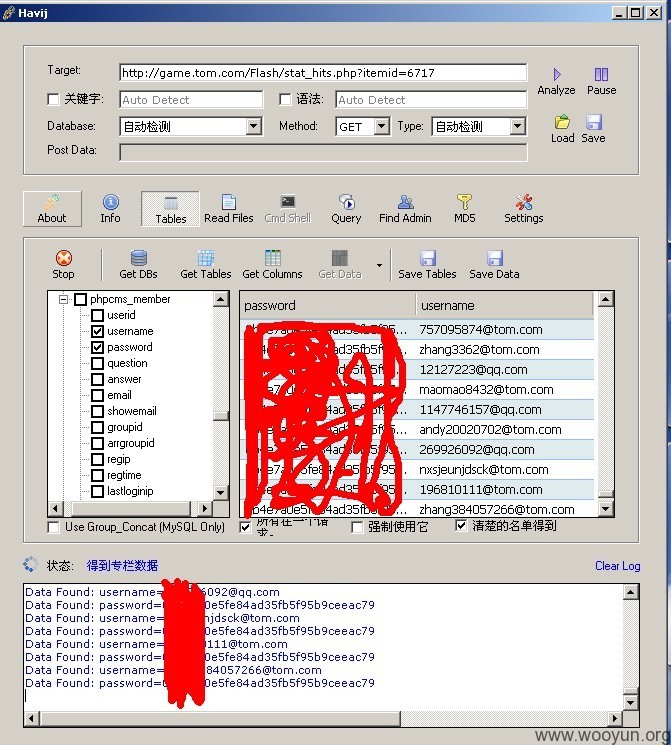Click tree panel scroll down arrow
The image size is (671, 745).
220,492
